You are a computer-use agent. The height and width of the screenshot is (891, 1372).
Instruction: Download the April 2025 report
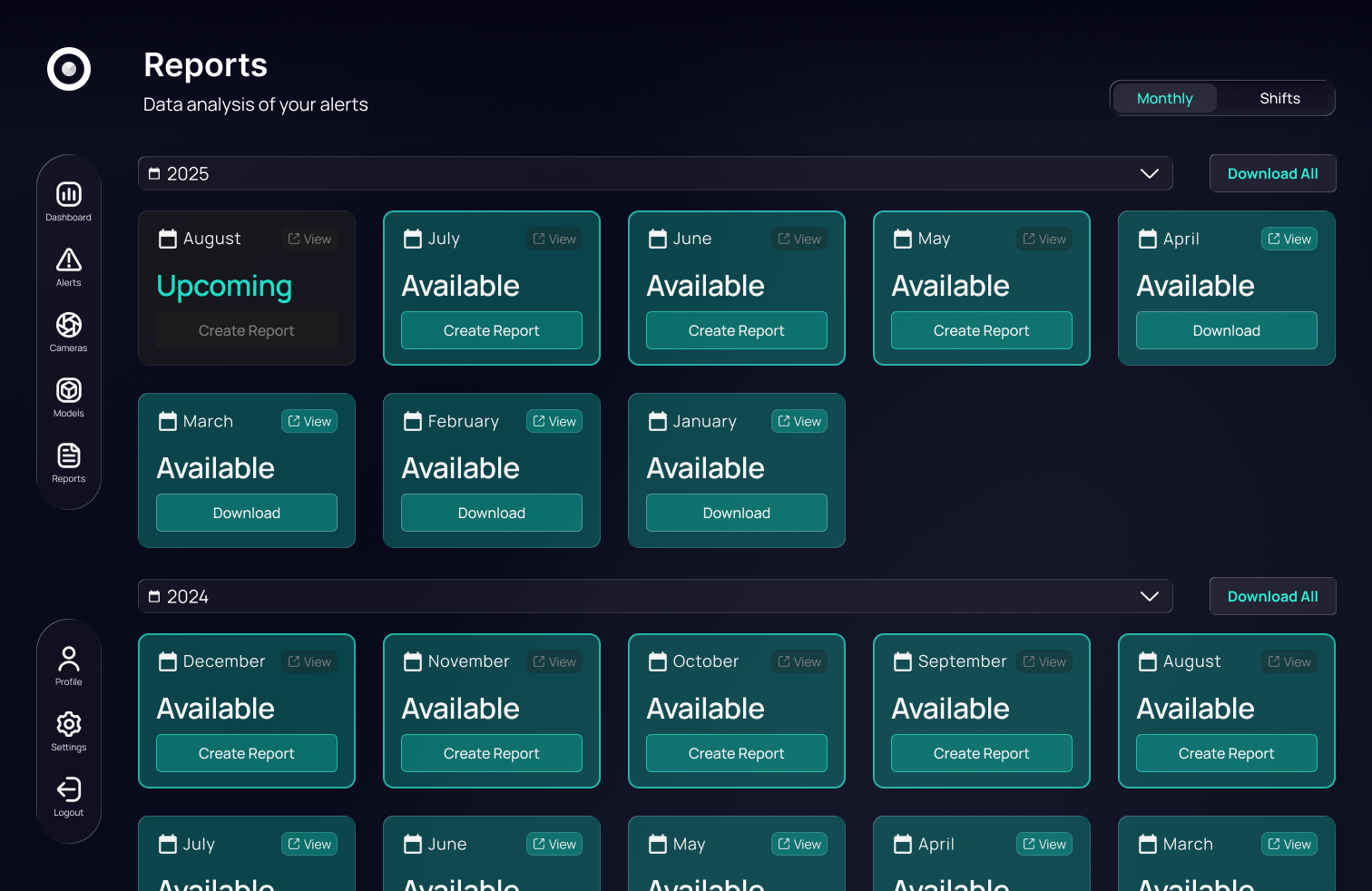pyautogui.click(x=1226, y=330)
